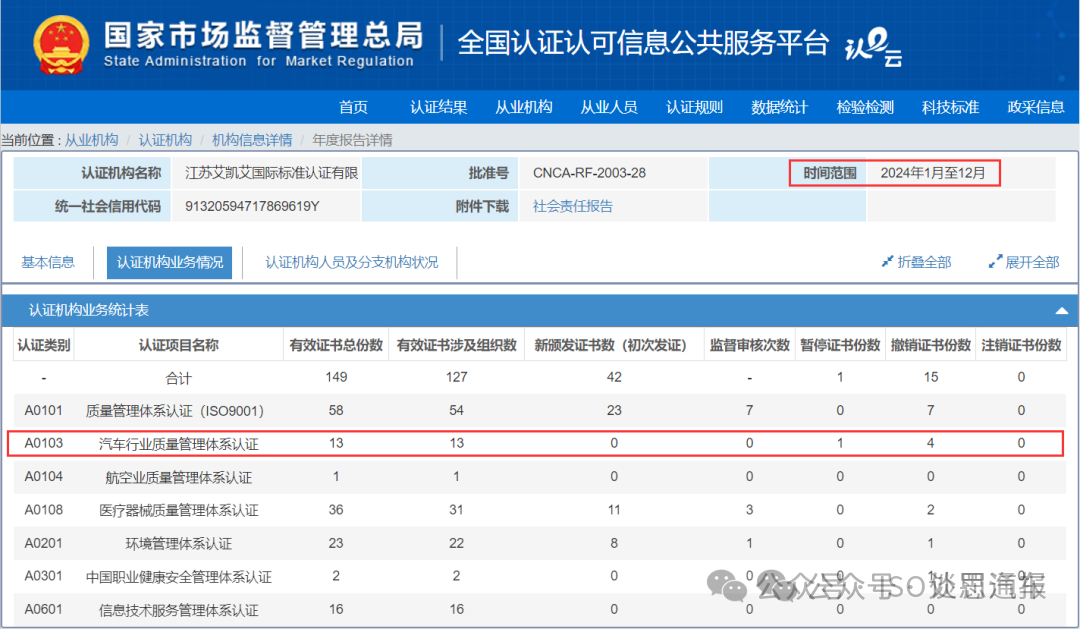Click the 认证项目名称 column header

pos(178,345)
